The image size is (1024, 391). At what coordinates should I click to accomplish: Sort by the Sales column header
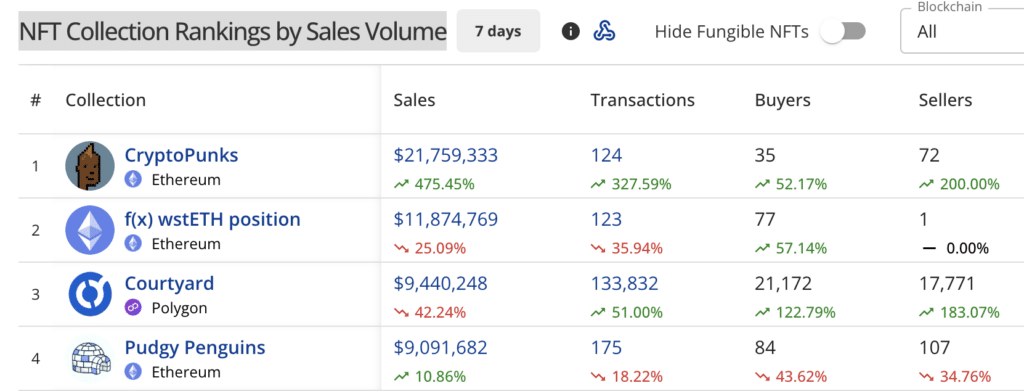pyautogui.click(x=414, y=100)
